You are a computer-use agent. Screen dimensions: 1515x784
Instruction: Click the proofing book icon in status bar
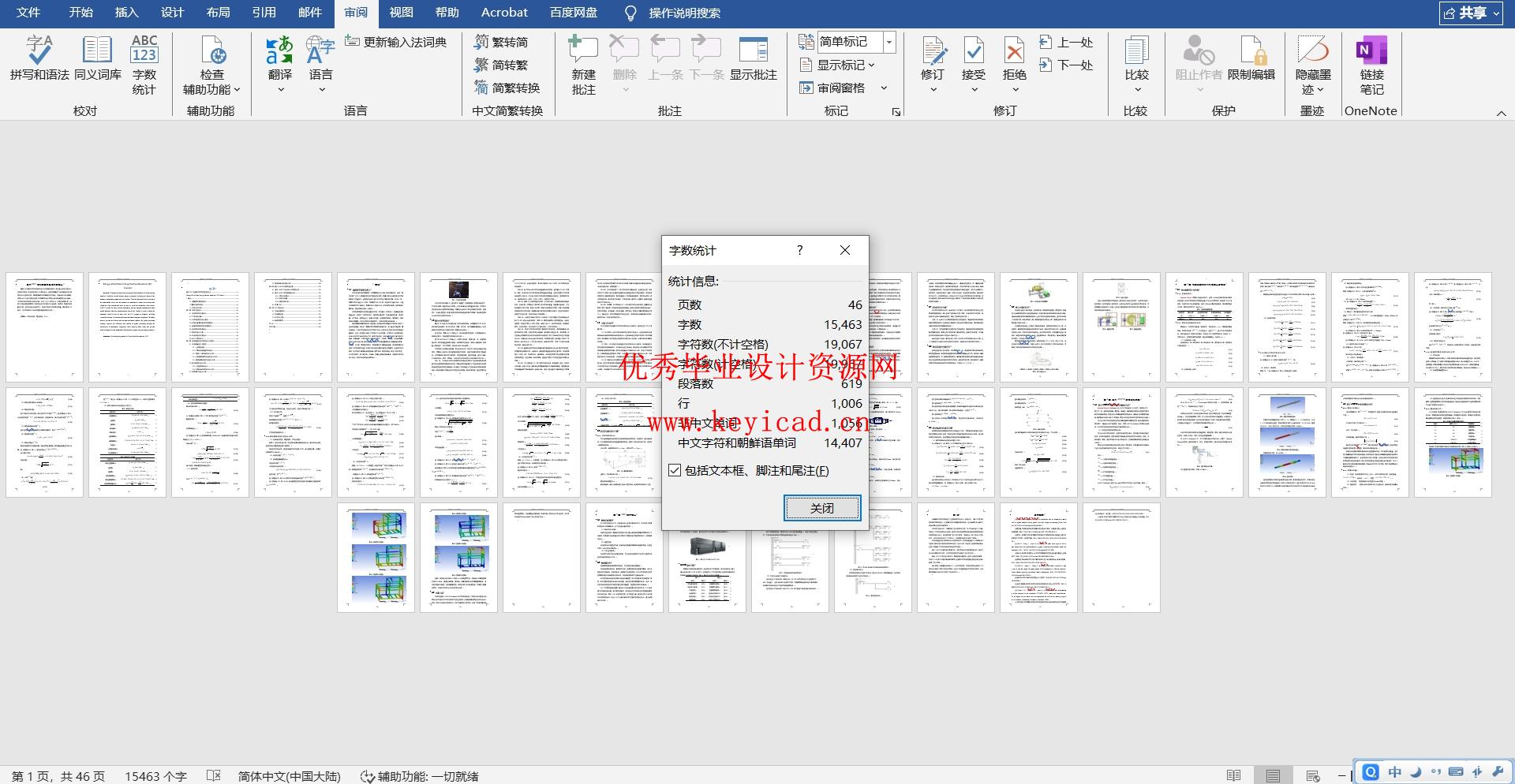pyautogui.click(x=213, y=776)
